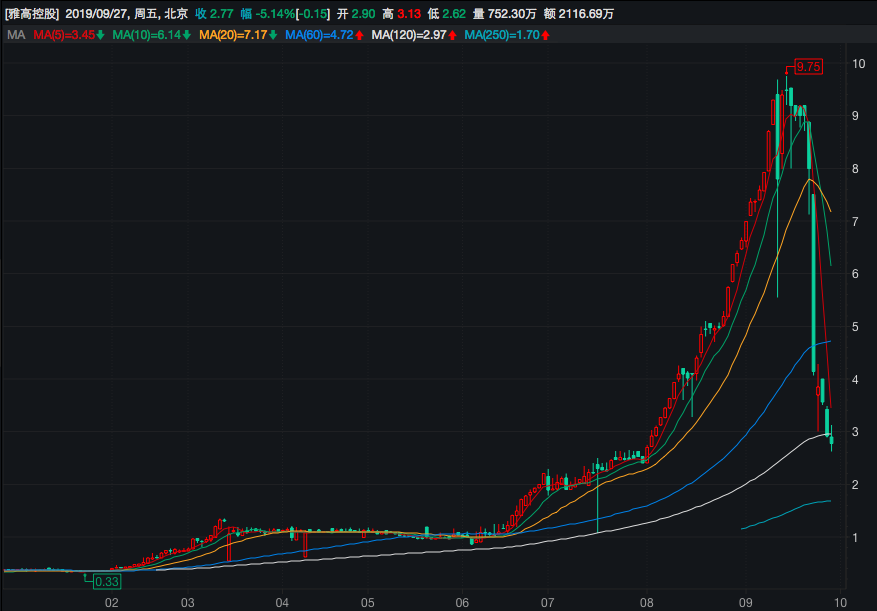Screen dimensions: 877x611
Task: Click the MA(120) red up arrow
Action: 453,35
